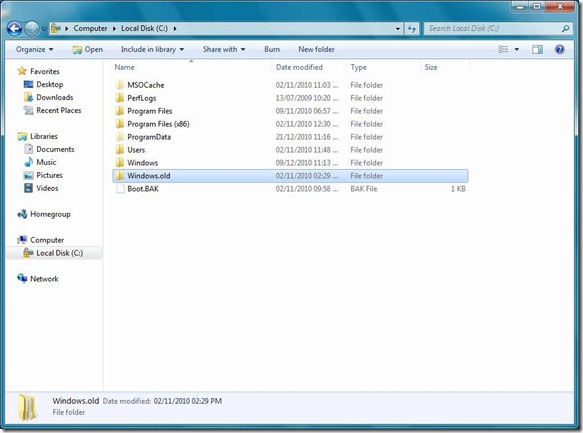Click Computer in the navigation pane
583x433 pixels.
coord(47,240)
